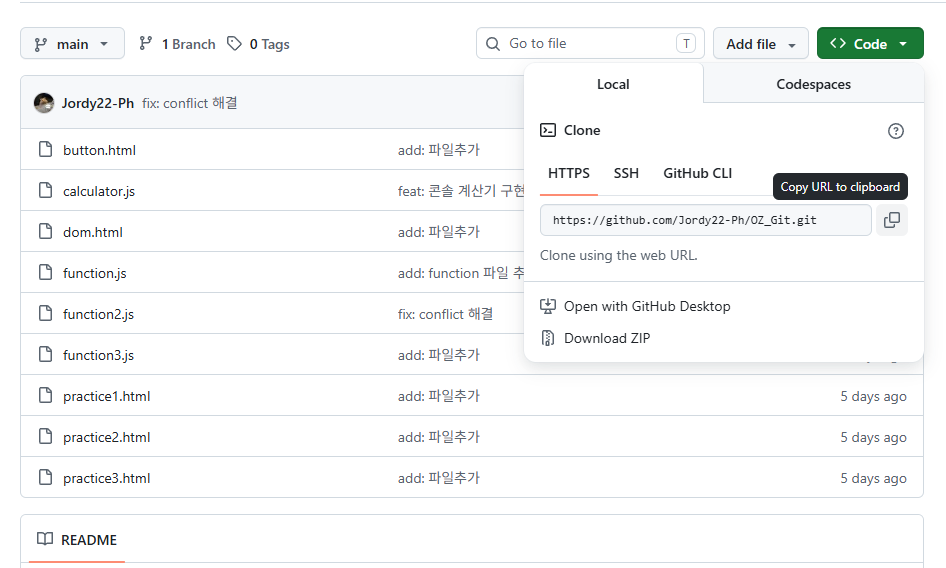Select the repository clone URL field
946x568 pixels.
[705, 220]
